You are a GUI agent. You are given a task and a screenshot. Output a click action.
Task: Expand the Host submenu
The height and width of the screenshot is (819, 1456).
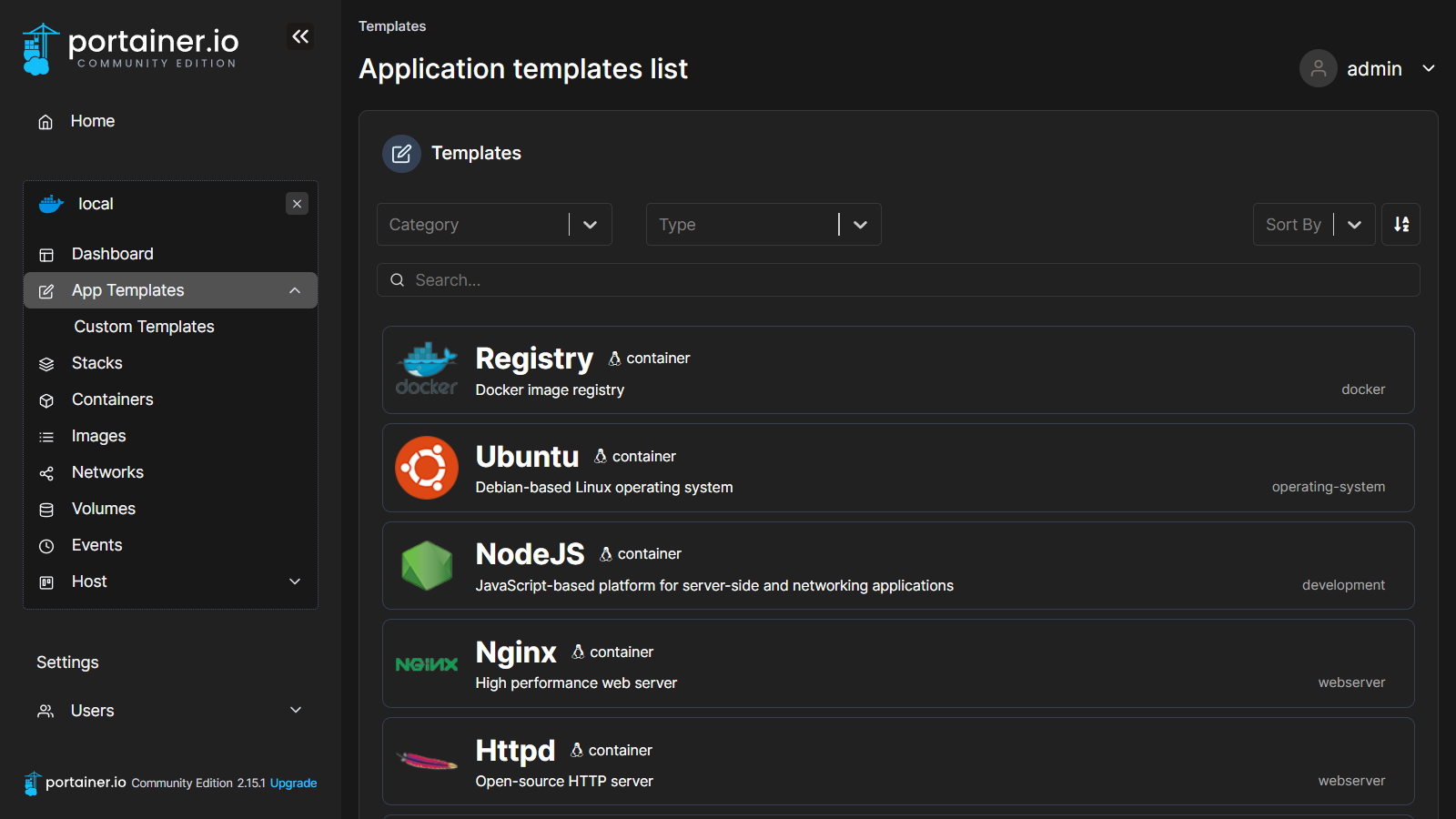tap(295, 581)
